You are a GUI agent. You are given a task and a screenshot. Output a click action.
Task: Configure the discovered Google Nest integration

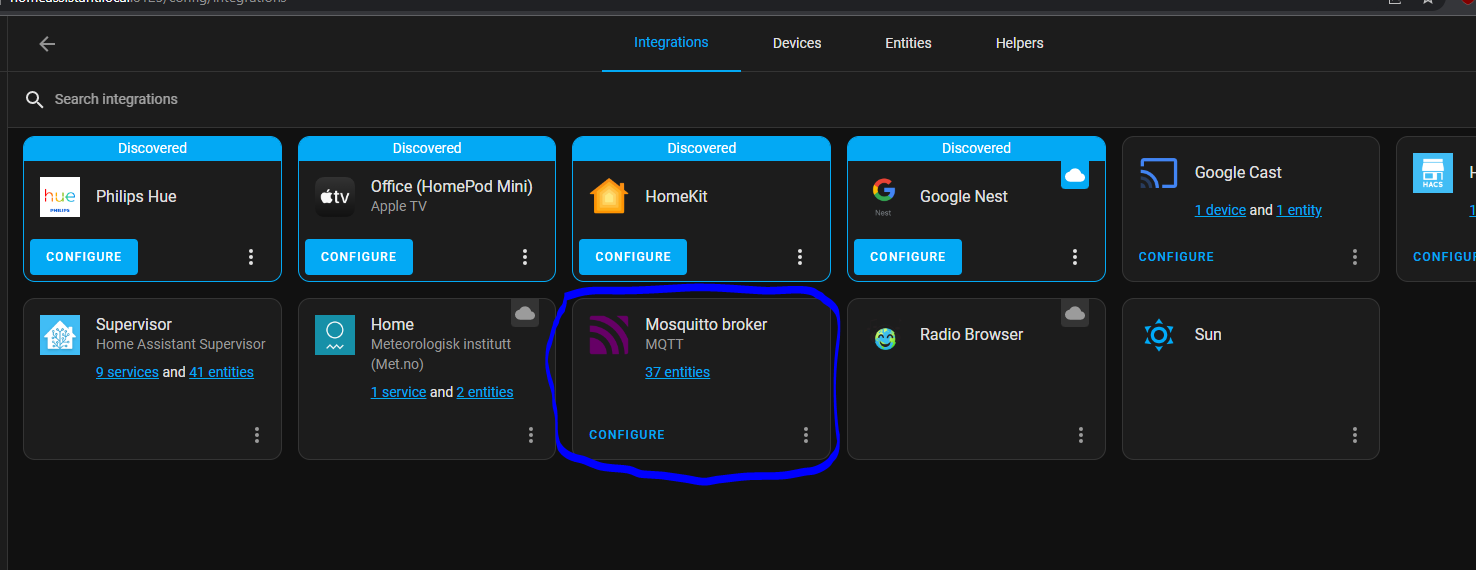coord(908,257)
